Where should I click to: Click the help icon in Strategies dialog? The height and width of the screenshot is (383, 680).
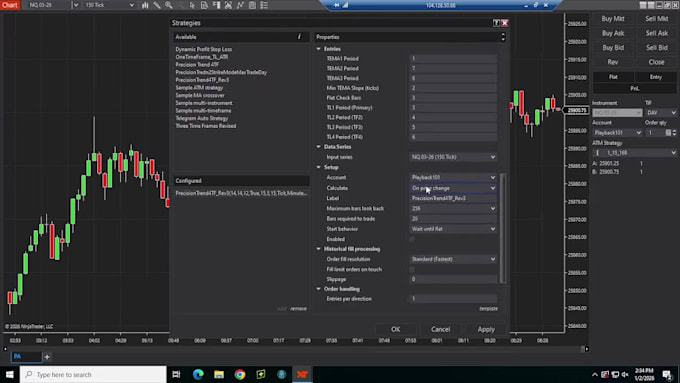496,23
